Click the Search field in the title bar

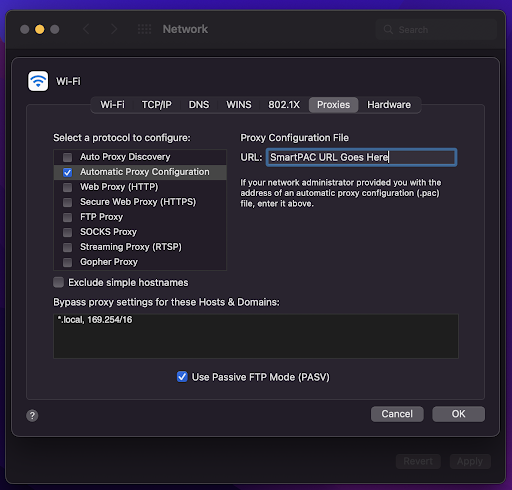436,29
